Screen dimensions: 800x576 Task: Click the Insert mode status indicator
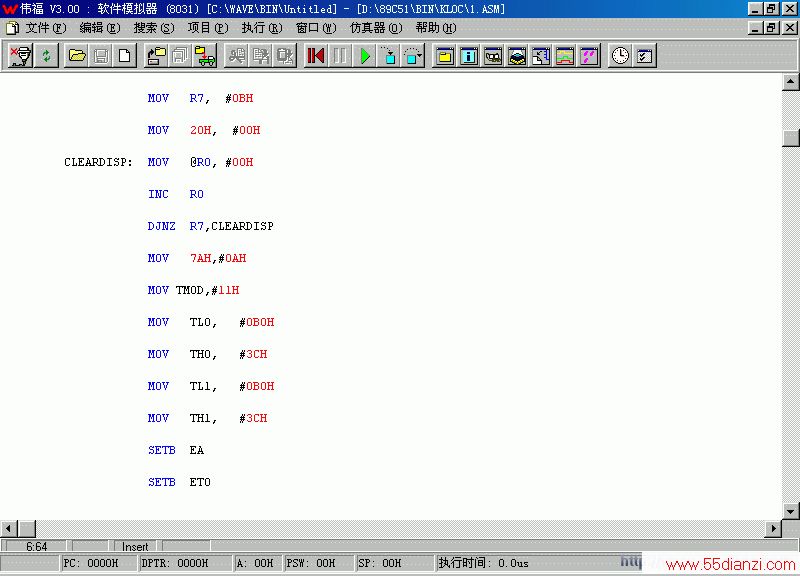pyautogui.click(x=135, y=546)
